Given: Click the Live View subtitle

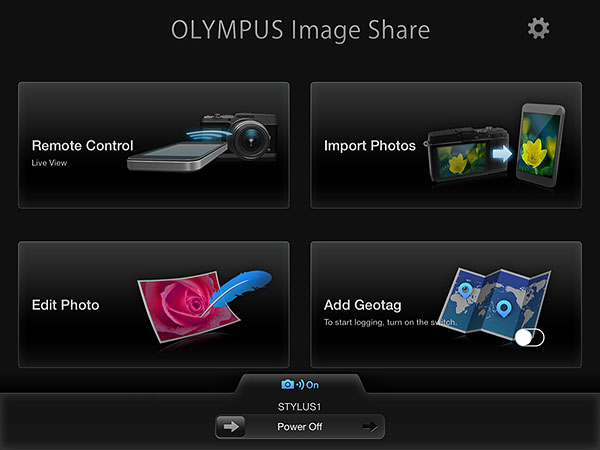Looking at the screenshot, I should tap(49, 163).
